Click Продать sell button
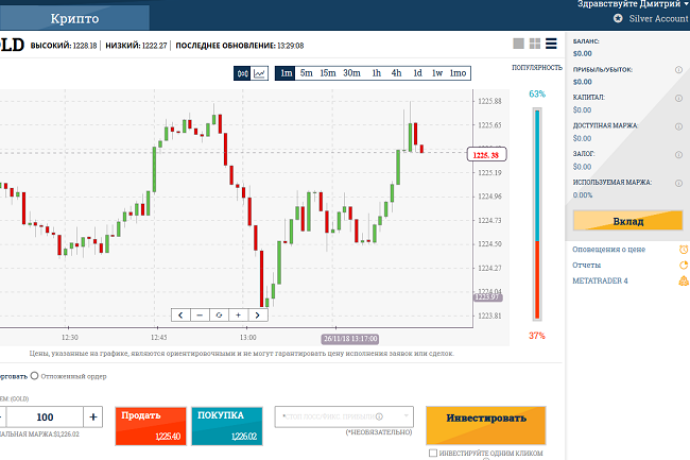 (x=151, y=426)
